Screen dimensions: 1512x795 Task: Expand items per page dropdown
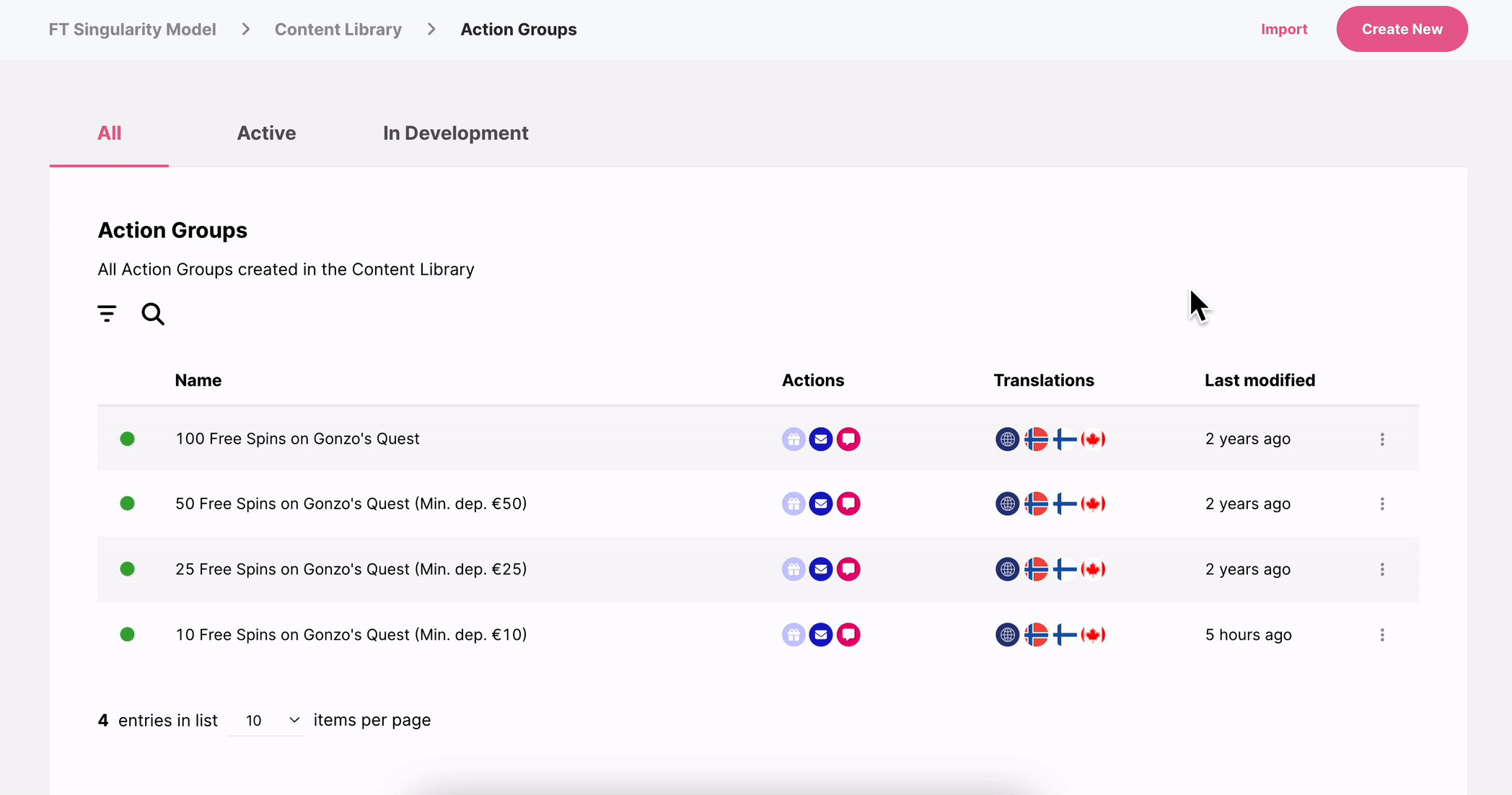(266, 720)
